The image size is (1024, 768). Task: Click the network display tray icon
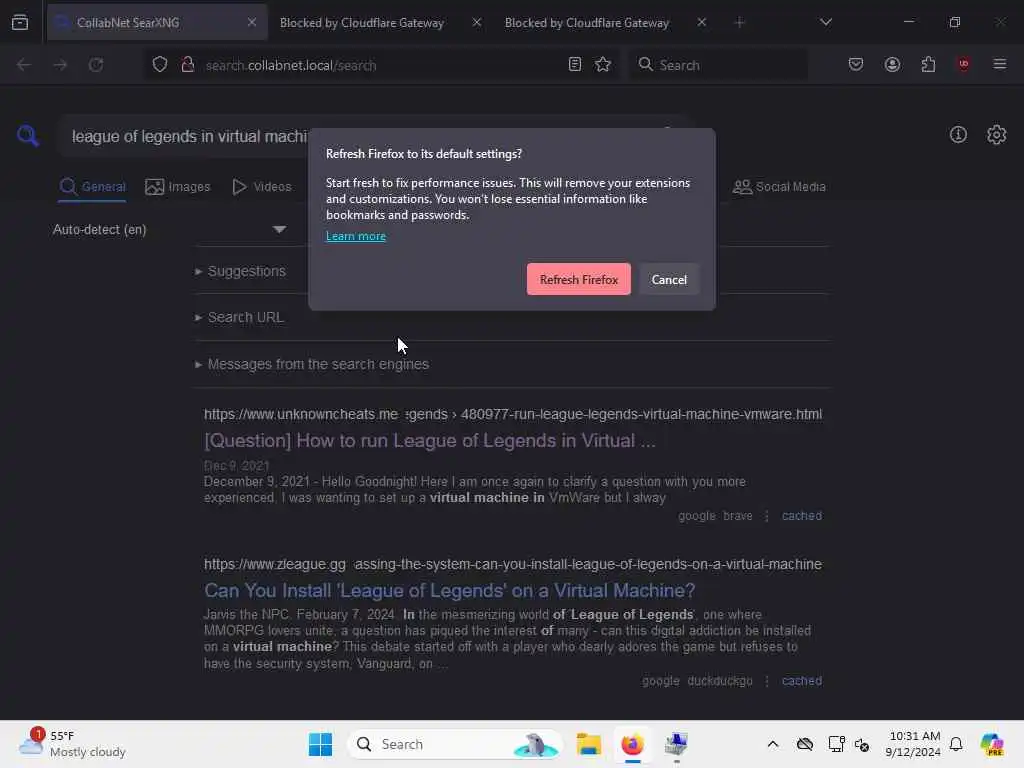point(836,744)
